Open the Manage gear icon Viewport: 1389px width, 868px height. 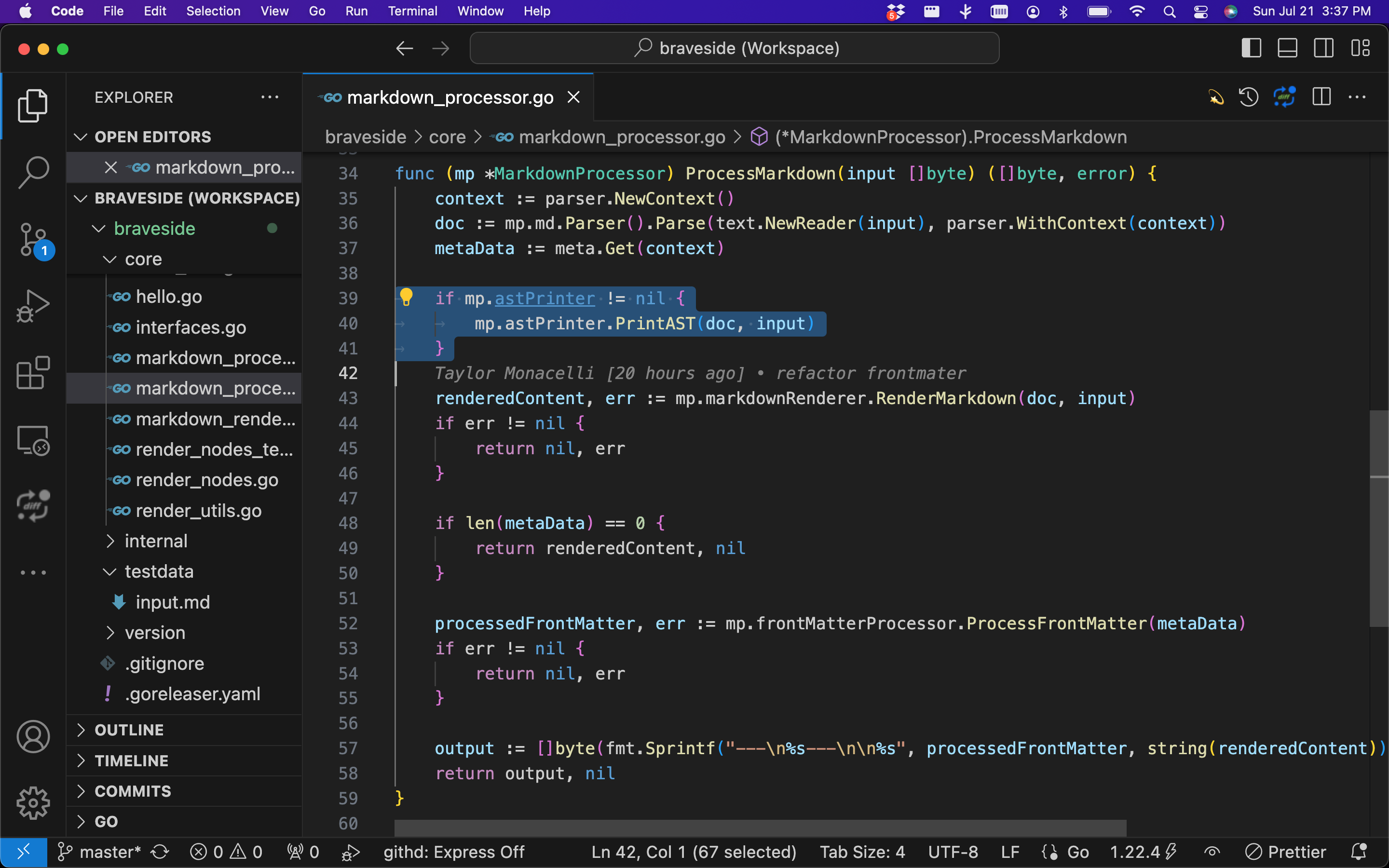(x=33, y=802)
